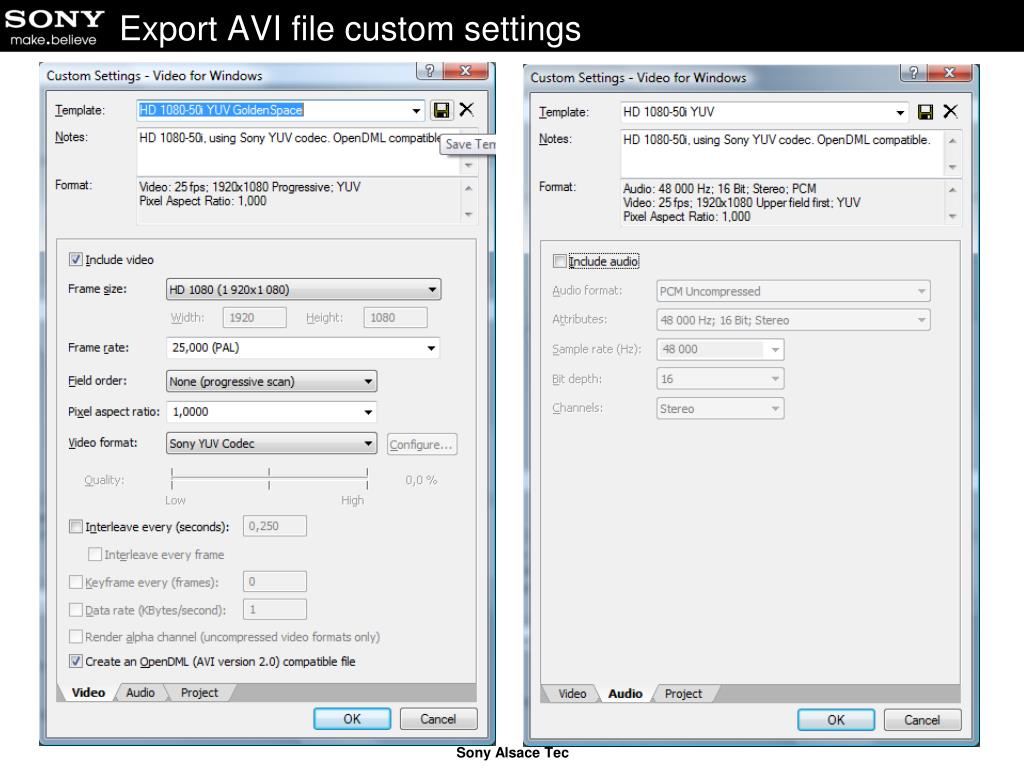Viewport: 1024px width, 768px height.
Task: Click Width field showing 1920
Action: 254,317
